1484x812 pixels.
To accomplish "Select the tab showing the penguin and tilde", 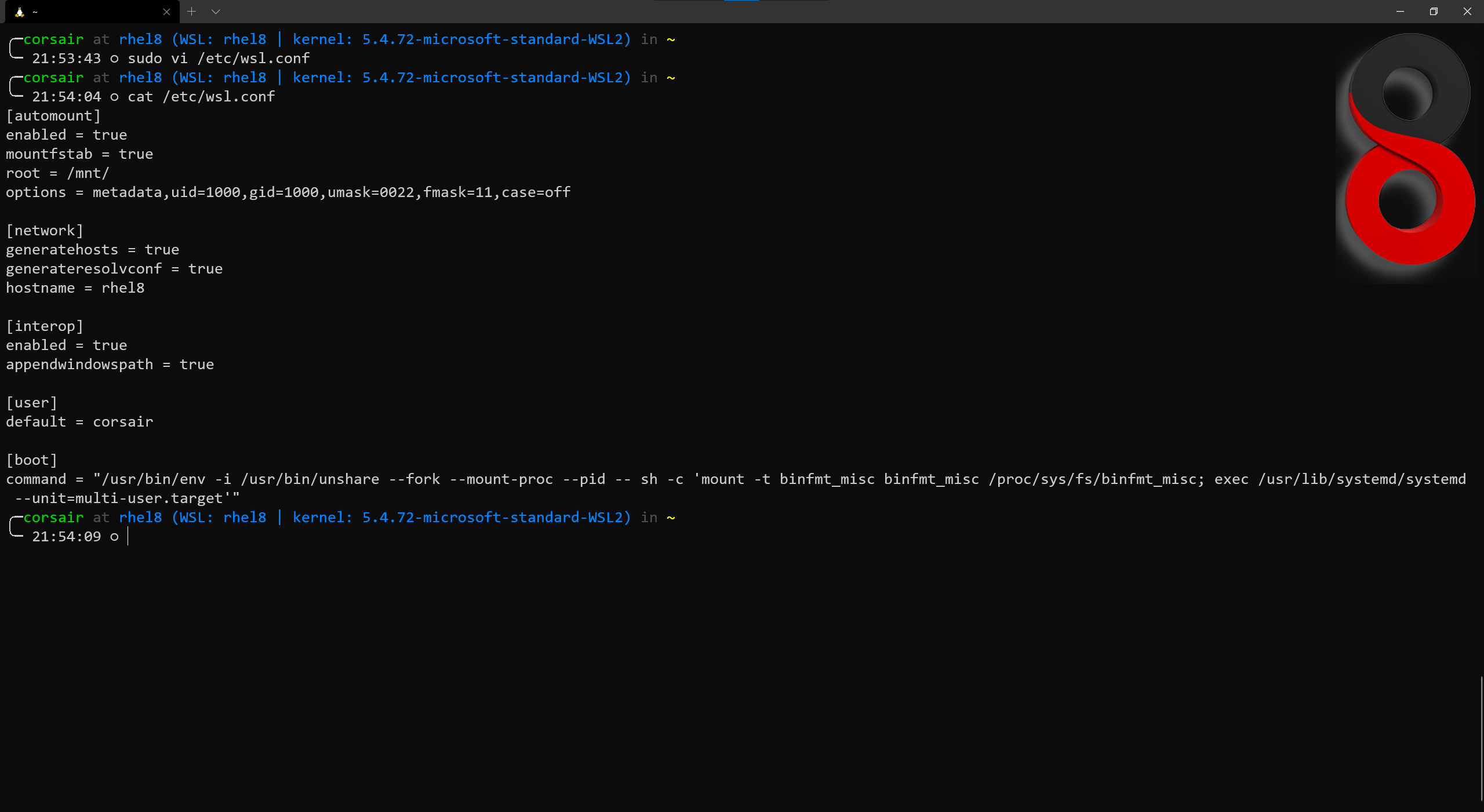I will [x=87, y=12].
